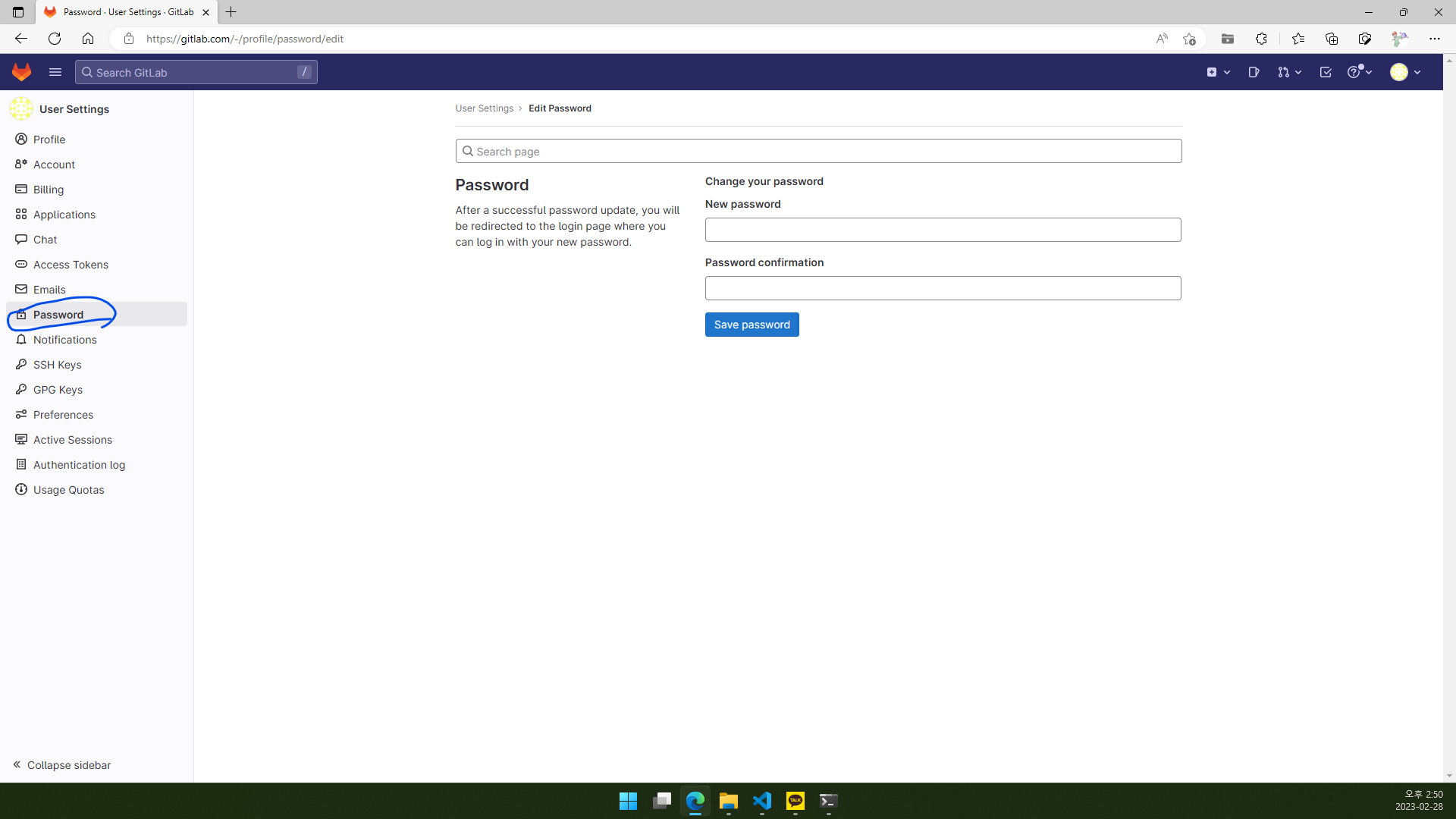The height and width of the screenshot is (819, 1456).
Task: Click the Profile icon in sidebar
Action: click(21, 139)
